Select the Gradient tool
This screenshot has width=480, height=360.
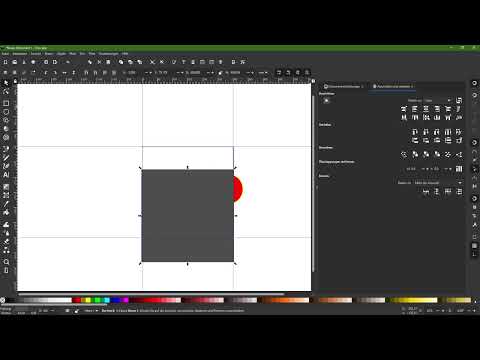click(x=6, y=187)
